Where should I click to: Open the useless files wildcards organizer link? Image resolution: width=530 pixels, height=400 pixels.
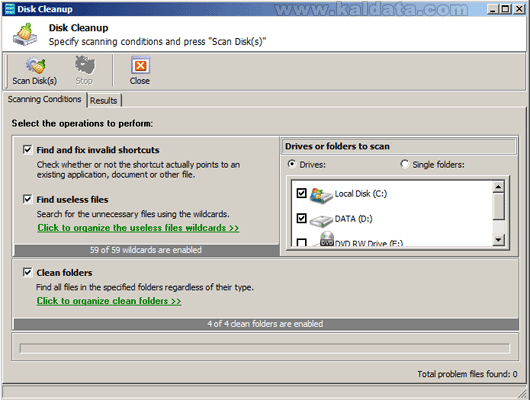click(x=138, y=228)
